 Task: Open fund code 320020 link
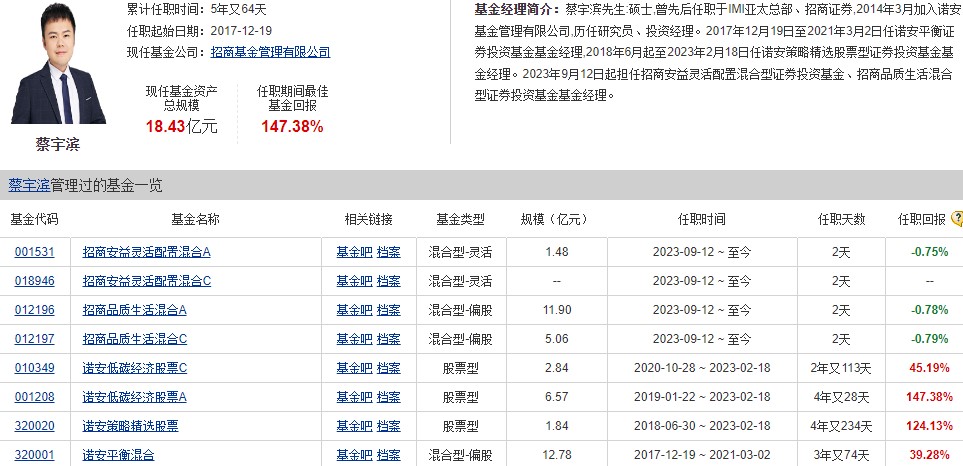34,426
